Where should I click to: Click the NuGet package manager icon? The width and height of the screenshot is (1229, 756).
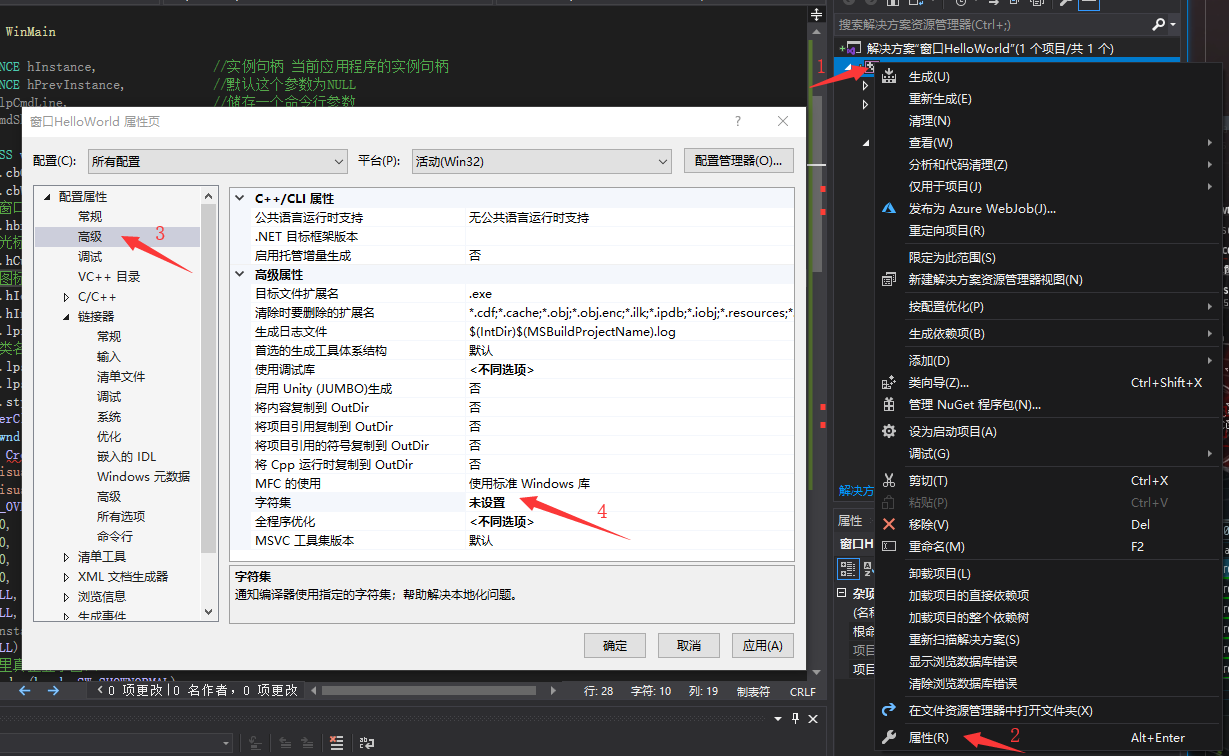(x=888, y=404)
